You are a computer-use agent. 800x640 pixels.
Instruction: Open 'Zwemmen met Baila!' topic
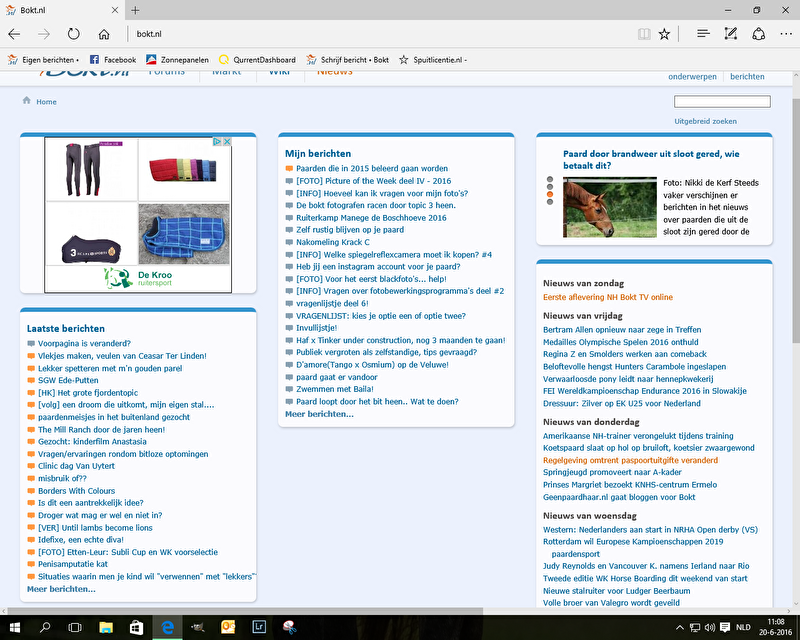(x=335, y=389)
